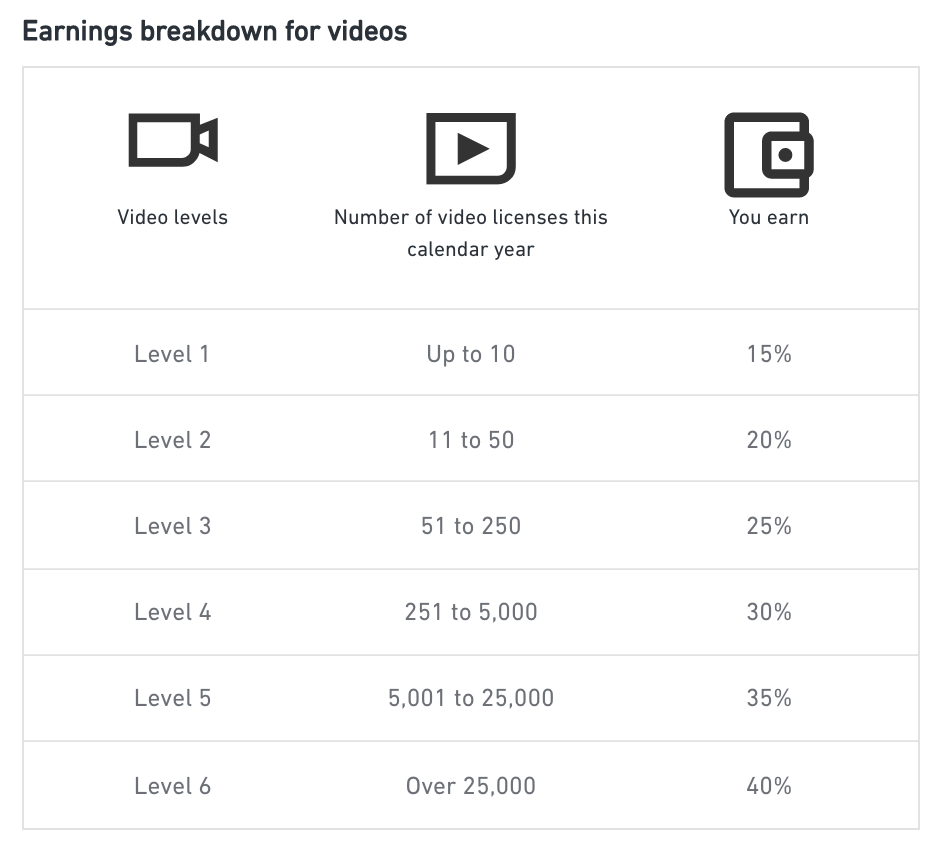Click the "You earn" column header
The height and width of the screenshot is (850, 944).
pos(768,217)
